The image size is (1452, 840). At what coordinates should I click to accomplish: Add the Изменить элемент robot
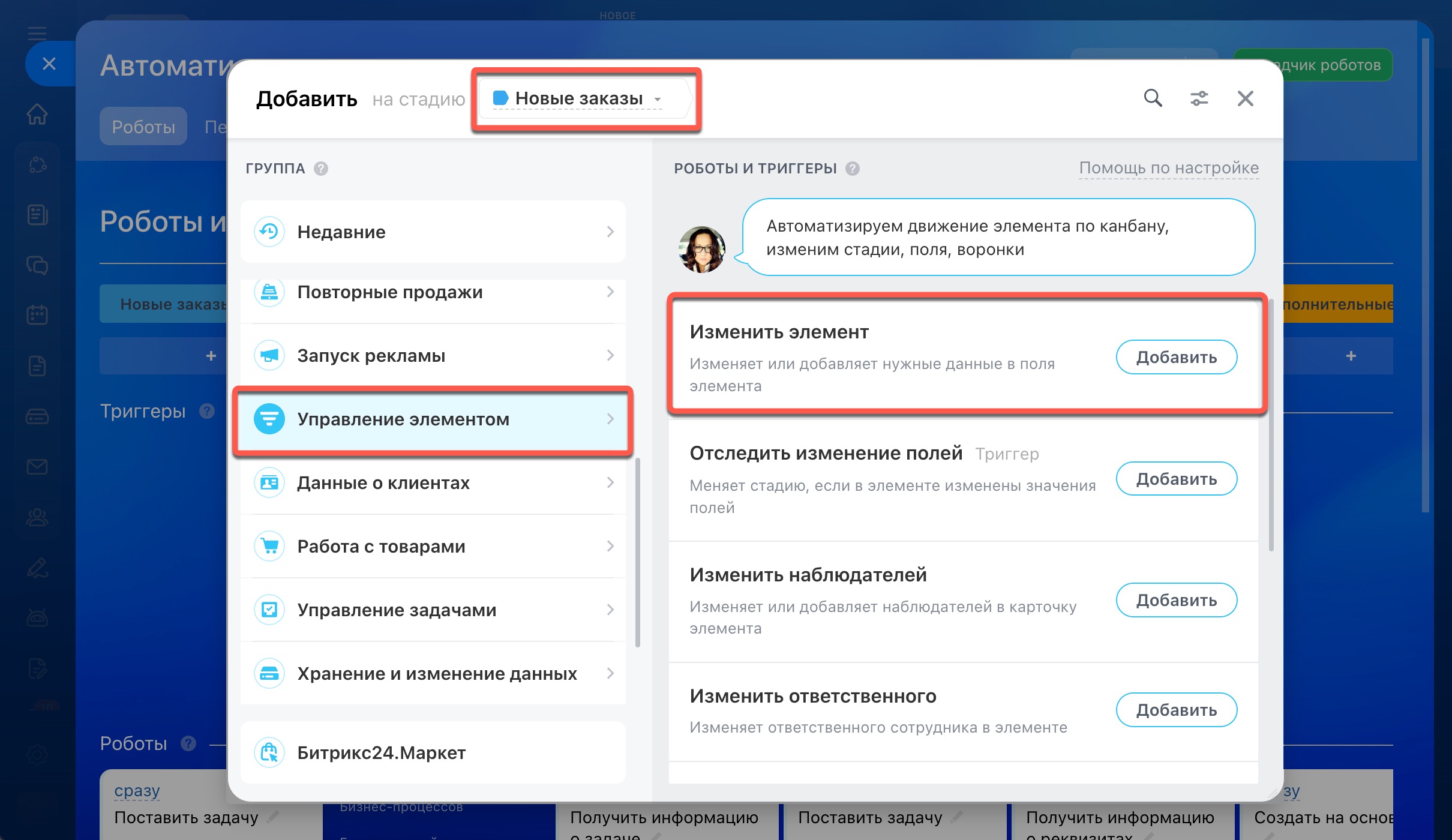tap(1176, 358)
